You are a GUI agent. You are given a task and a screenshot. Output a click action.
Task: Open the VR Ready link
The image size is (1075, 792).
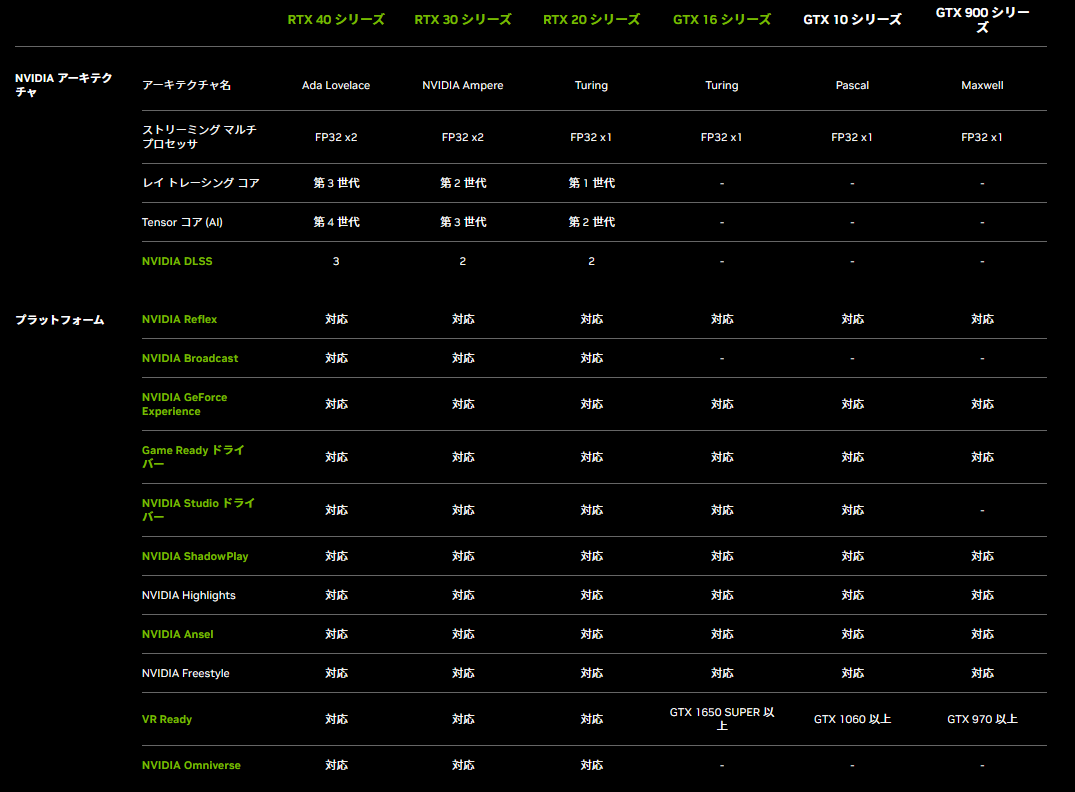[167, 720]
